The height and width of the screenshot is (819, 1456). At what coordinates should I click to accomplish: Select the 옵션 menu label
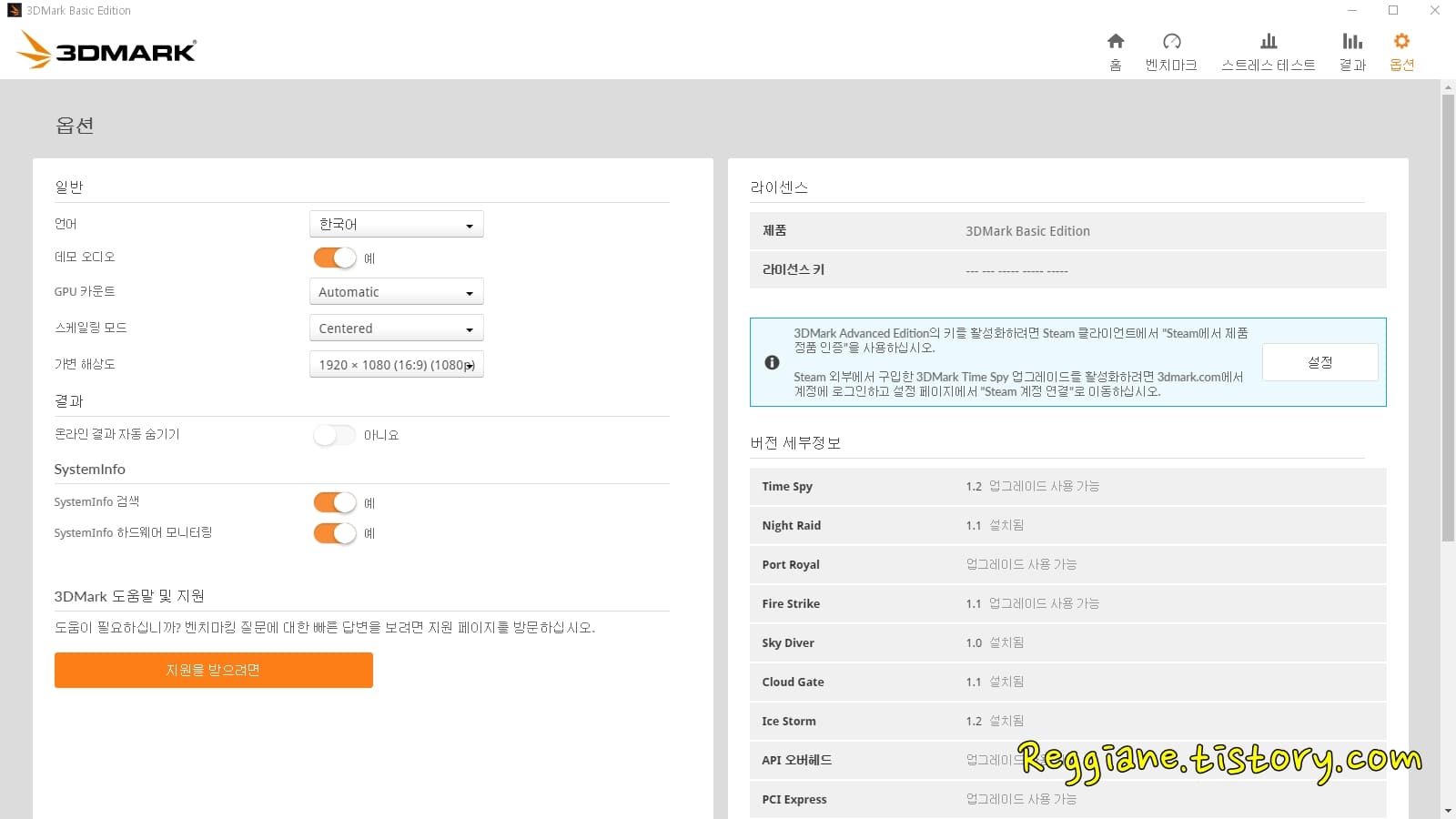(x=1401, y=65)
